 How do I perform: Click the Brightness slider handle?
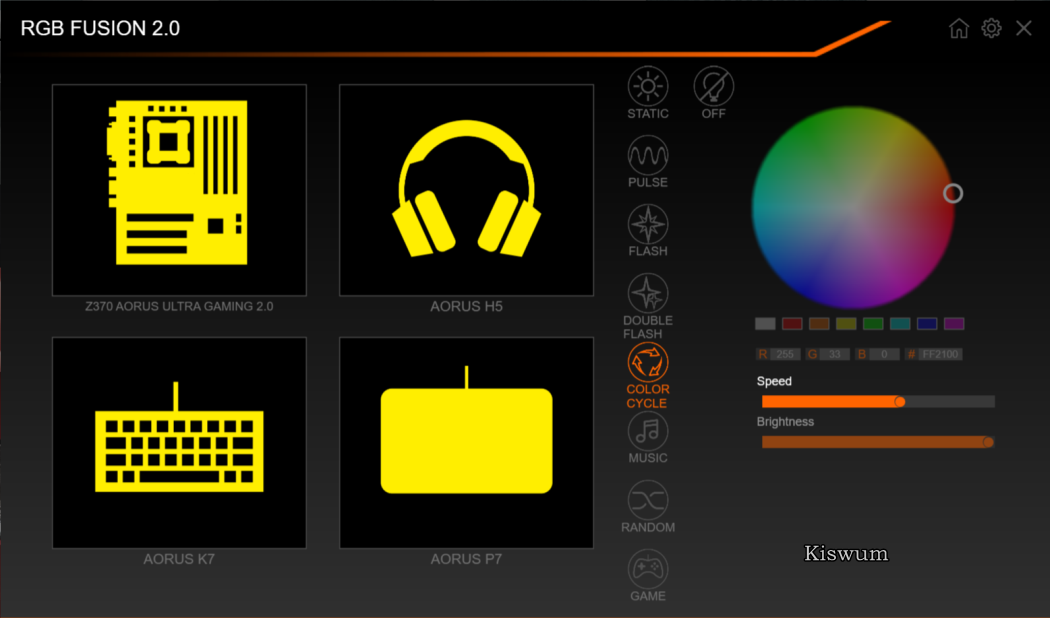(988, 443)
